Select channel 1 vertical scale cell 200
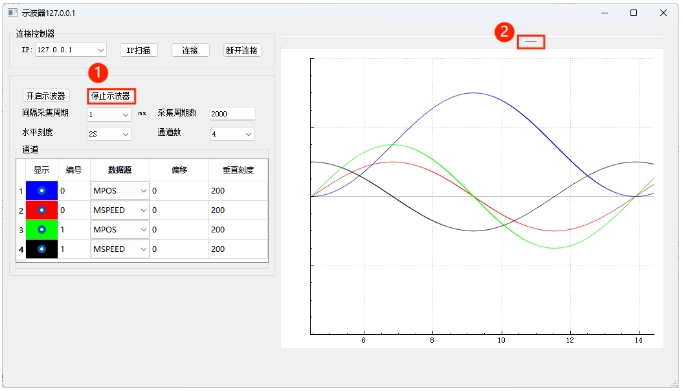This screenshot has width=683, height=391. click(x=238, y=191)
